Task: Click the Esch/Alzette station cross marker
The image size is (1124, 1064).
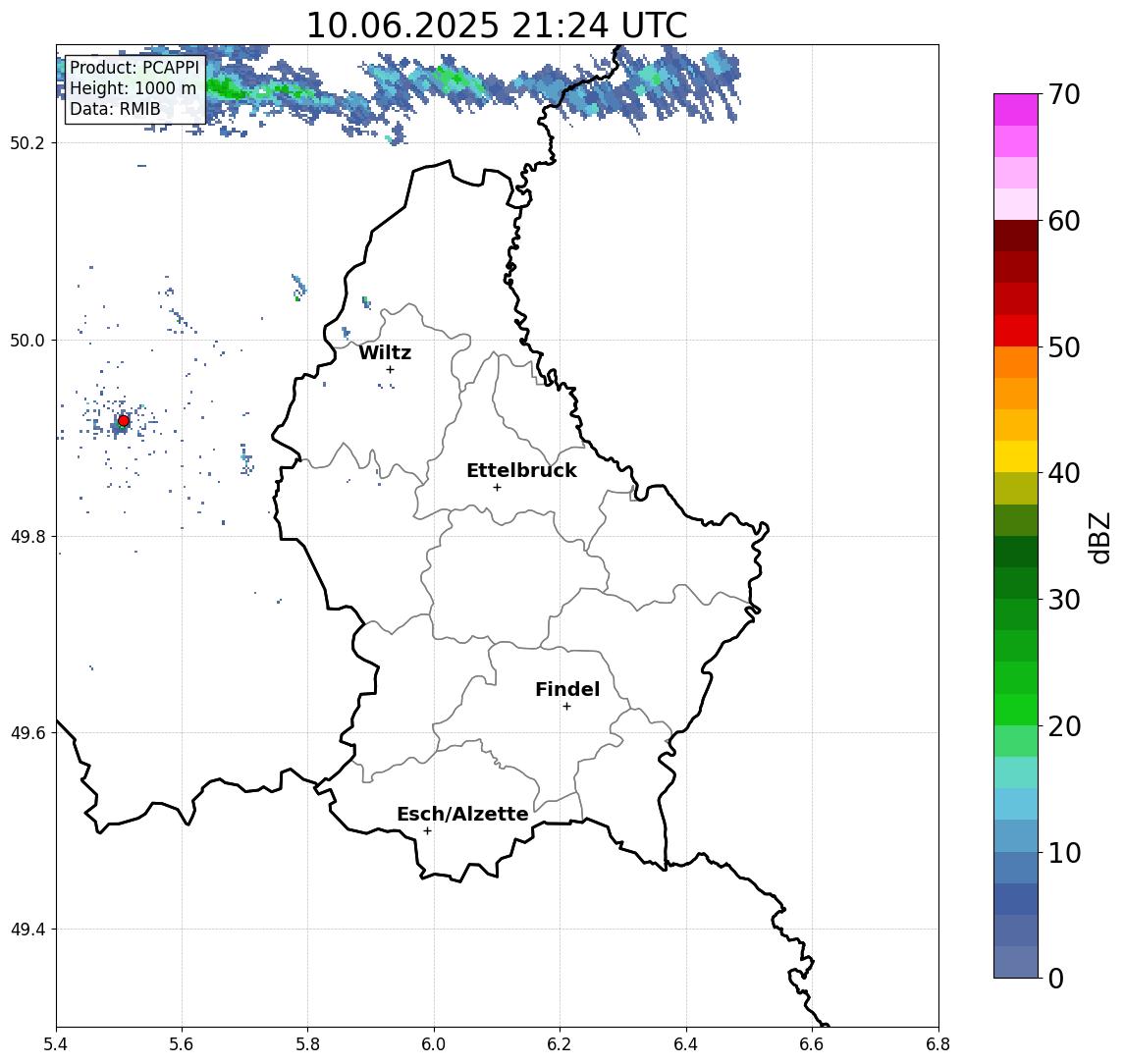Action: point(427,831)
